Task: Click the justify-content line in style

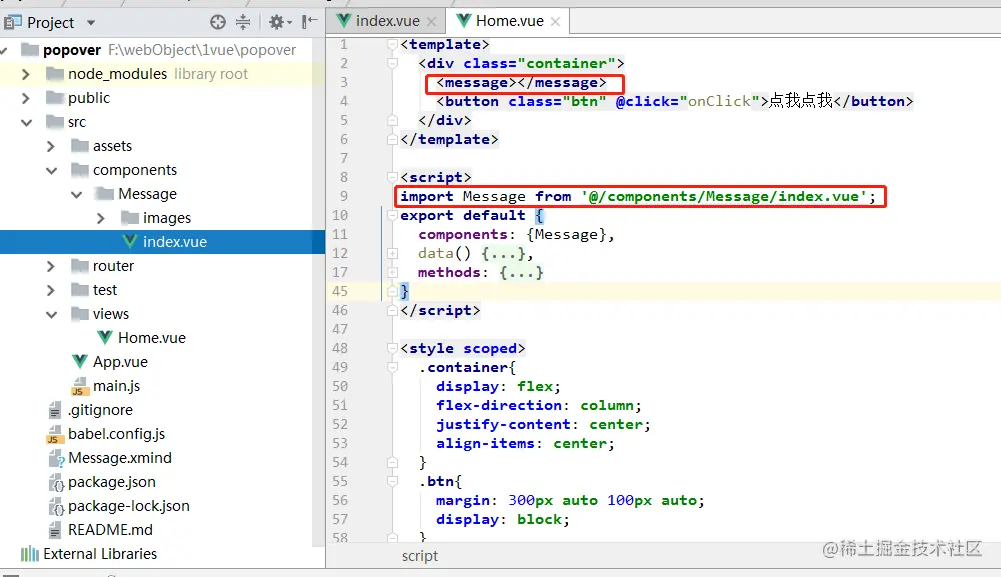Action: click(x=543, y=424)
